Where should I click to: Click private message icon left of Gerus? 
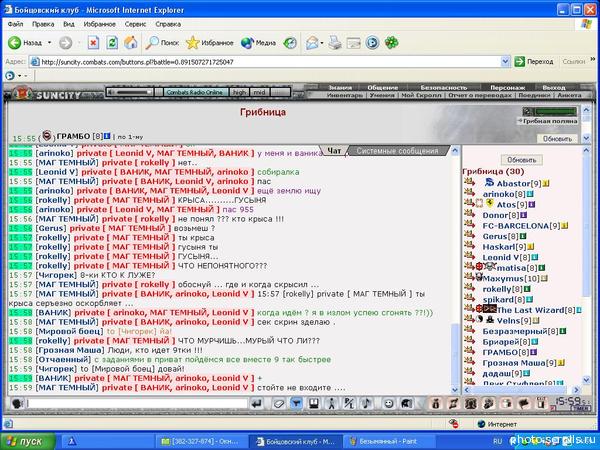(x=470, y=234)
